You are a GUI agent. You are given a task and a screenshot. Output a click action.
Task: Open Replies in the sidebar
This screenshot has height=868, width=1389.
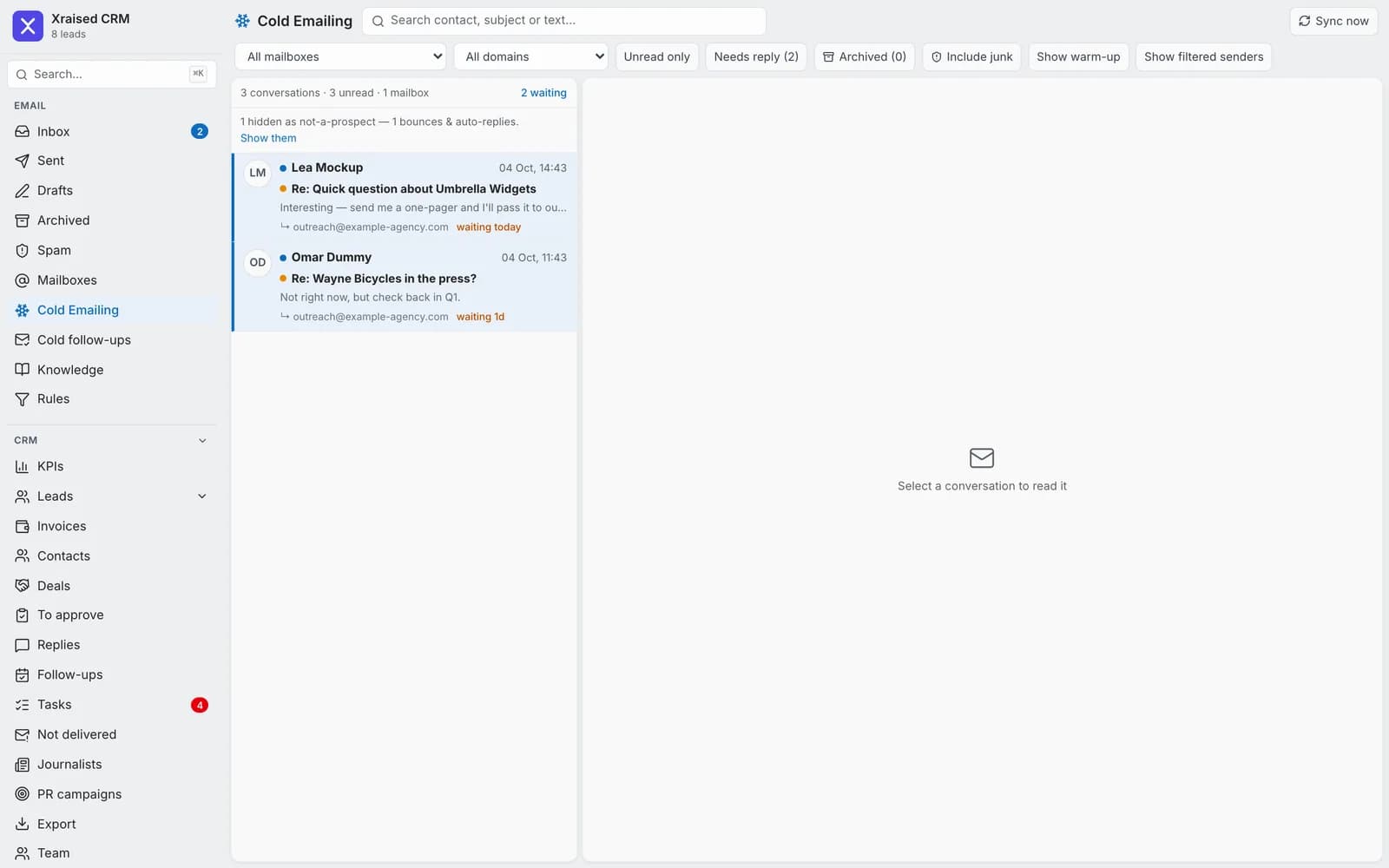click(x=111, y=646)
